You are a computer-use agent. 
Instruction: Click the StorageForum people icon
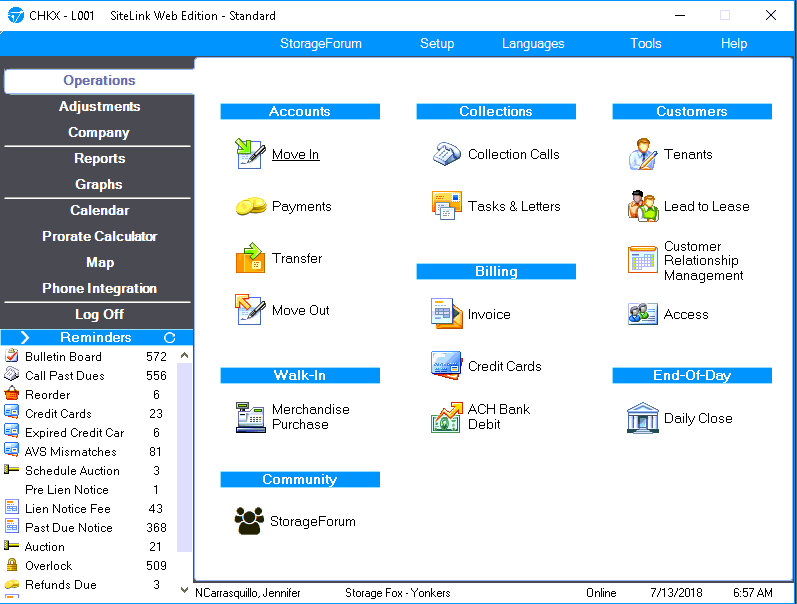click(249, 521)
